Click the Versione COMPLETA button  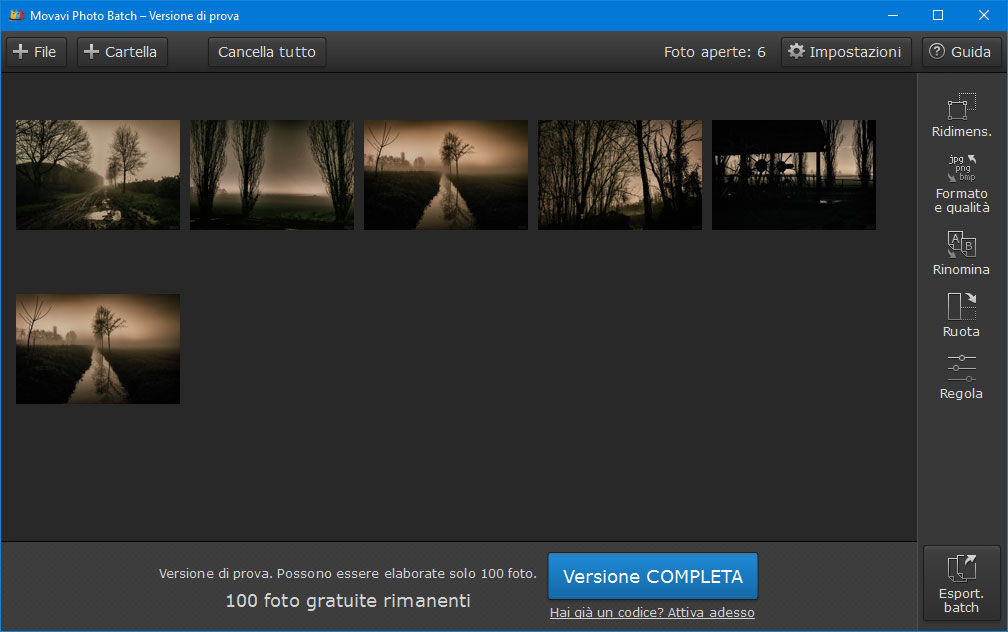(x=652, y=576)
